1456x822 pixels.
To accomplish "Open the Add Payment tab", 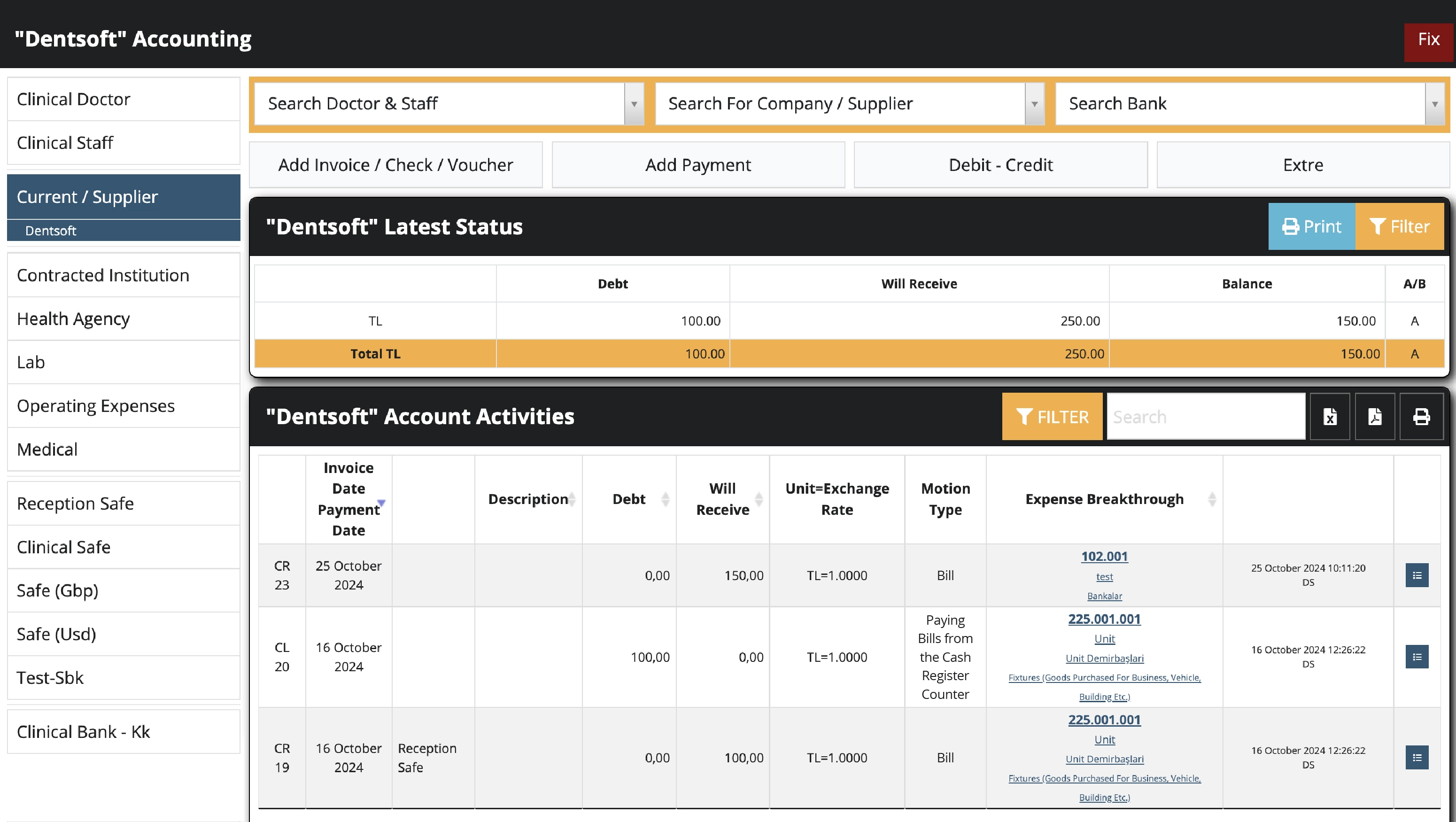I will point(698,165).
